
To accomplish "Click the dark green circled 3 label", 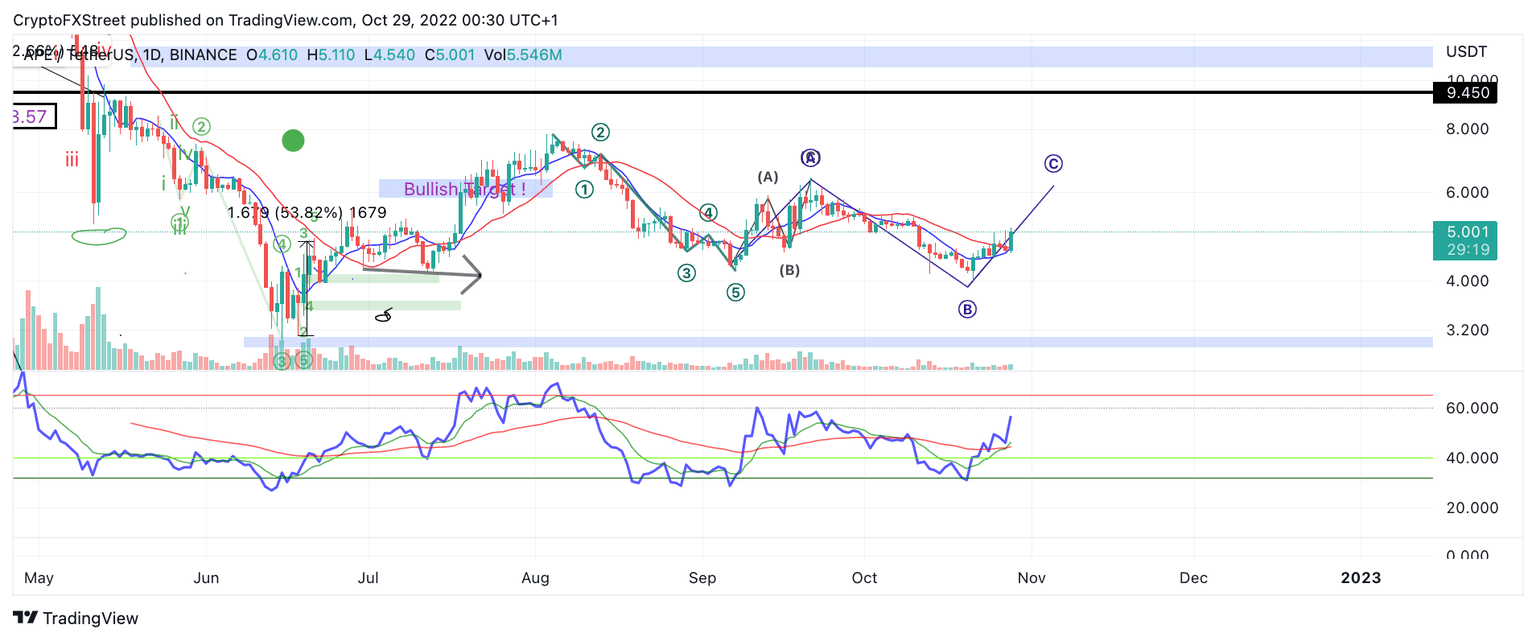I will pyautogui.click(x=686, y=272).
